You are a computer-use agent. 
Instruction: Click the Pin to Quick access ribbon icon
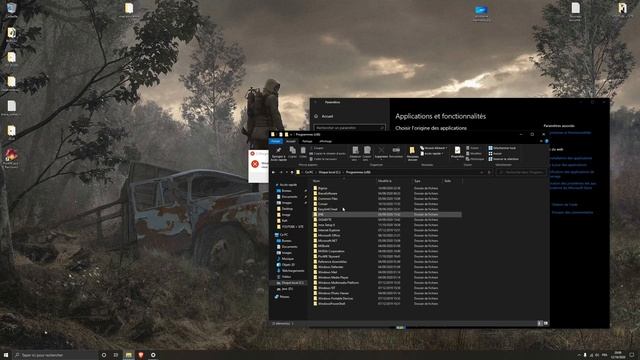(278, 151)
